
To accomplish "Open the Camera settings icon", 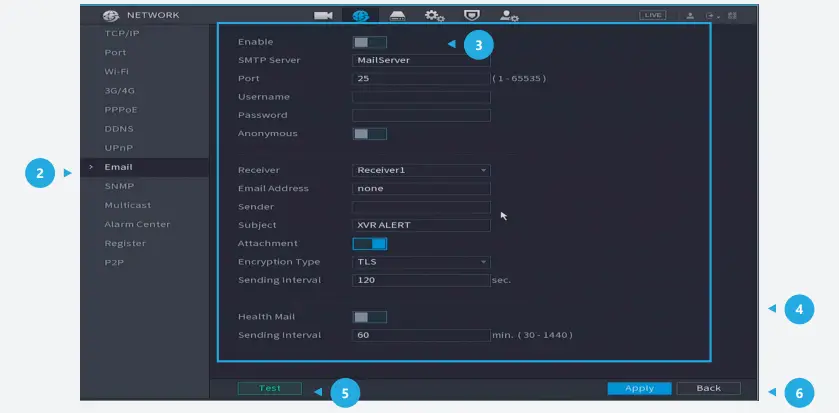I will point(323,16).
